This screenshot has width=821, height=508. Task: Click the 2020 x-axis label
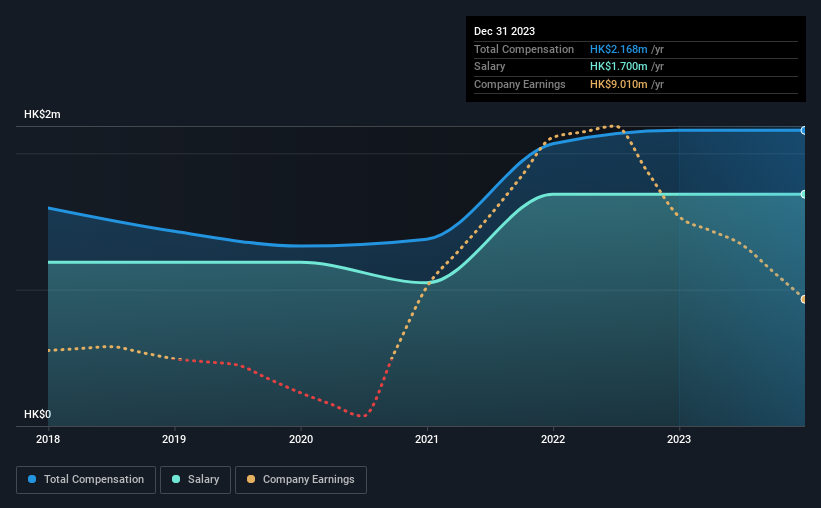tap(301, 439)
